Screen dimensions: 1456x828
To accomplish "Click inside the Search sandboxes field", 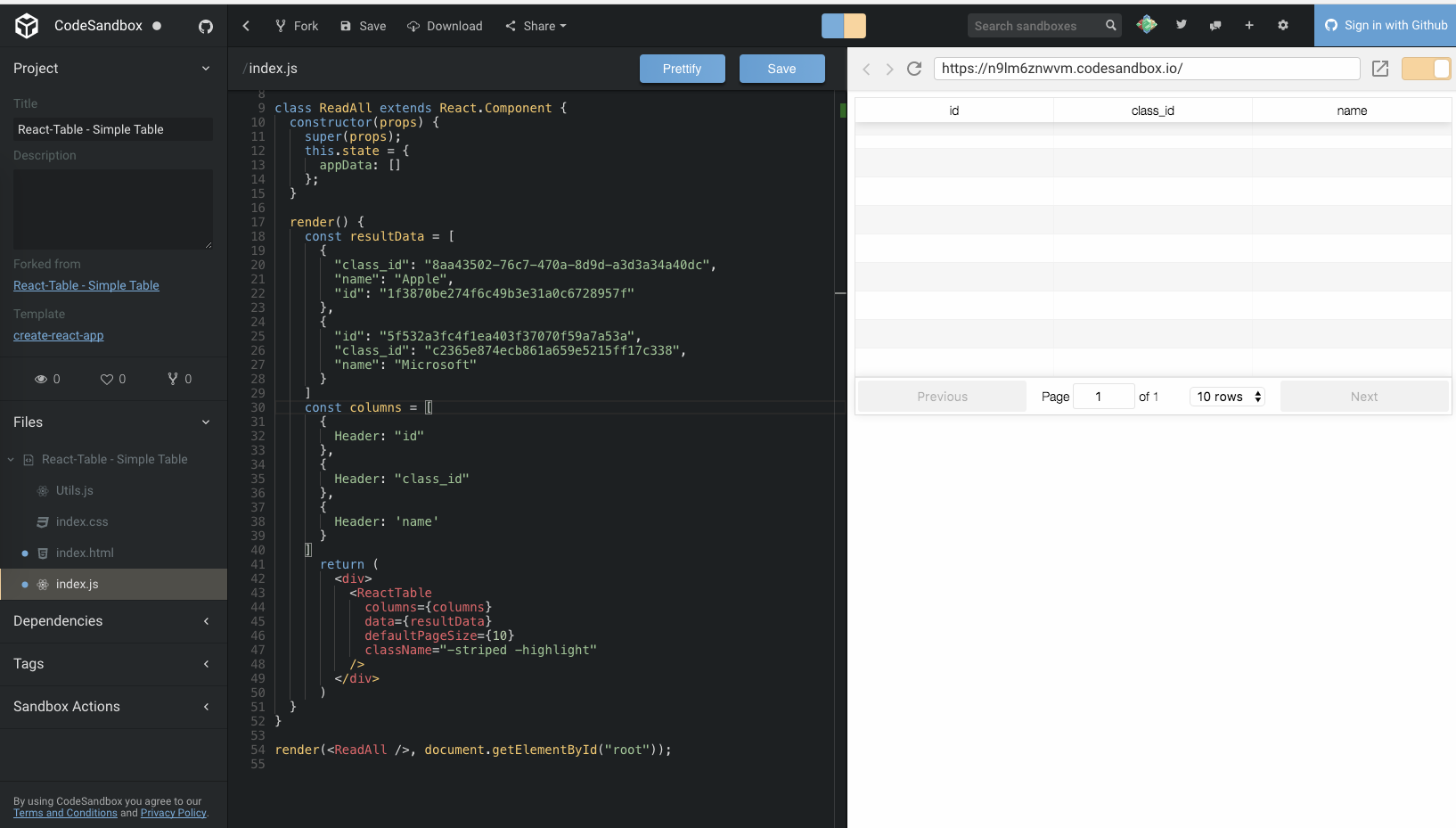I will (x=1034, y=26).
